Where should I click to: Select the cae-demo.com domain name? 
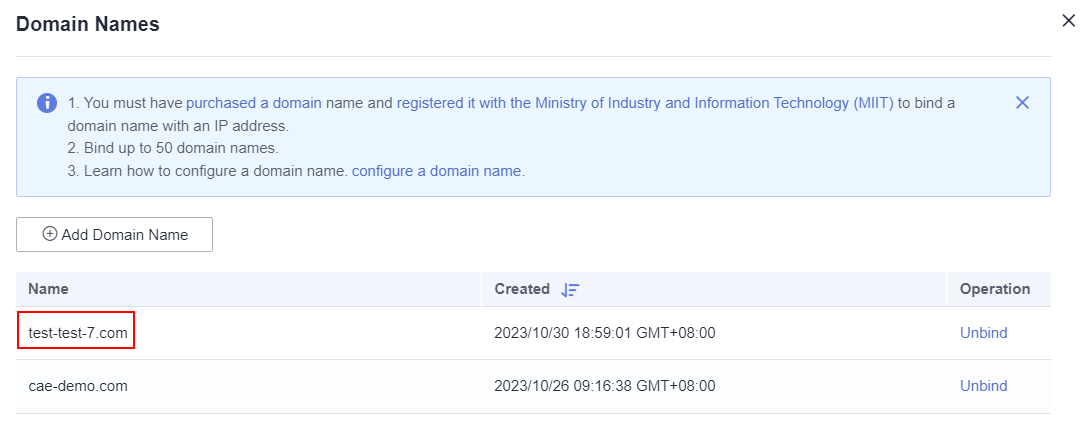(78, 386)
